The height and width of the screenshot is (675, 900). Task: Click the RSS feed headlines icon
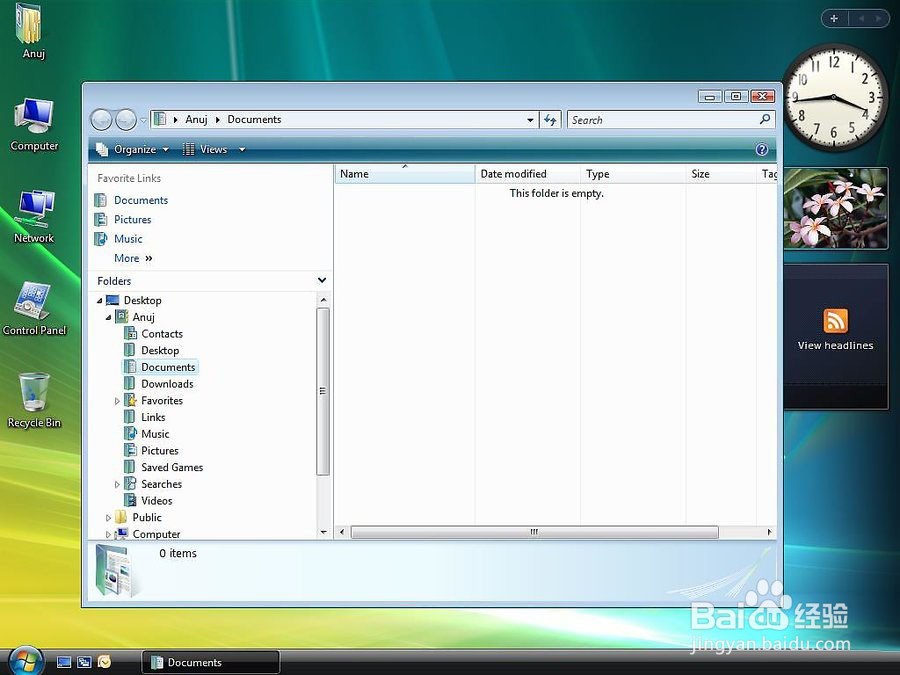click(835, 320)
